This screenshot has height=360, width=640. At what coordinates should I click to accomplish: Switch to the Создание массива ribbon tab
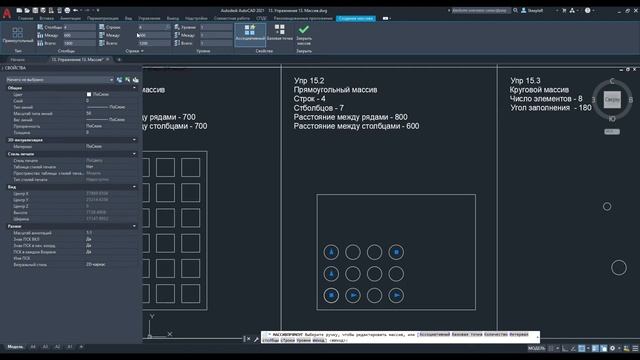(x=356, y=18)
